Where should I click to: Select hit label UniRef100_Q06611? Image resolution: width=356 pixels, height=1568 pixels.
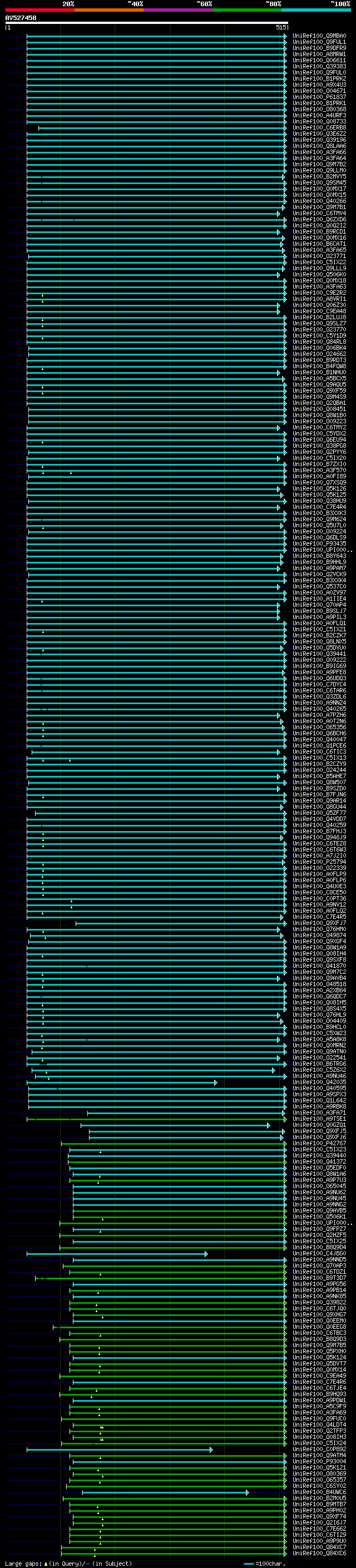(x=319, y=60)
